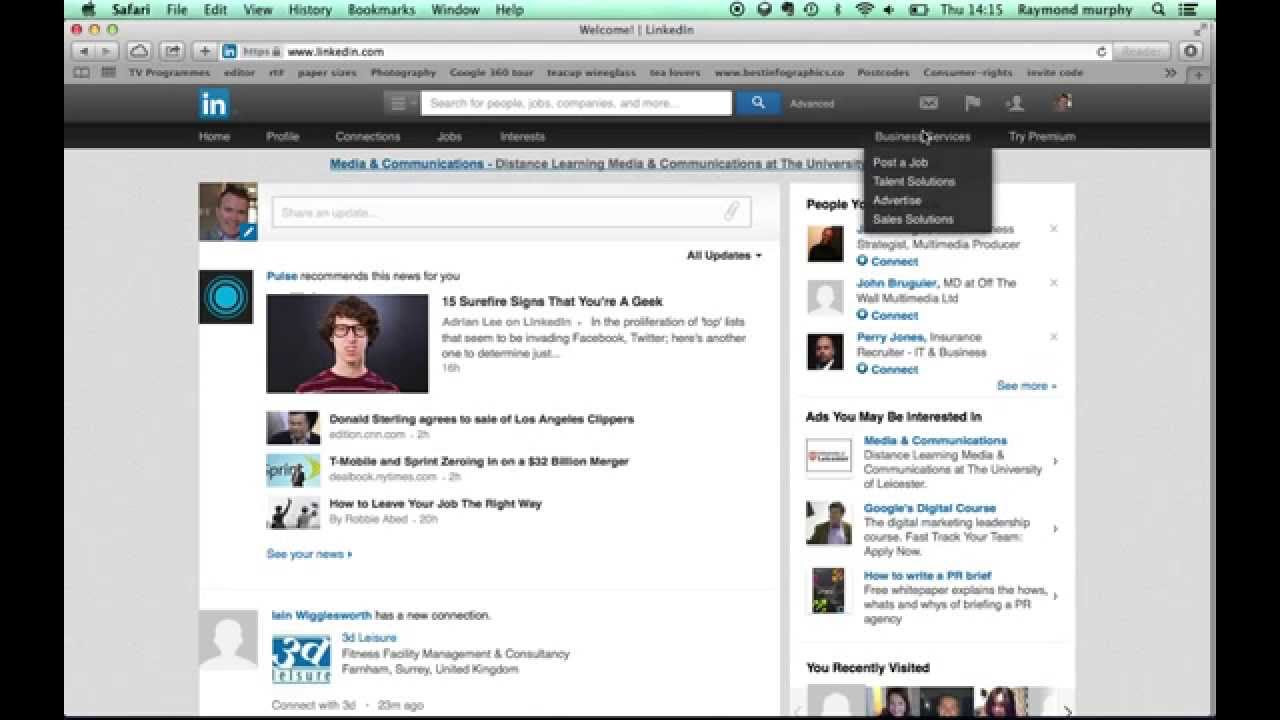Click the volume menu bar icon
The width and height of the screenshot is (1280, 720).
tap(890, 9)
